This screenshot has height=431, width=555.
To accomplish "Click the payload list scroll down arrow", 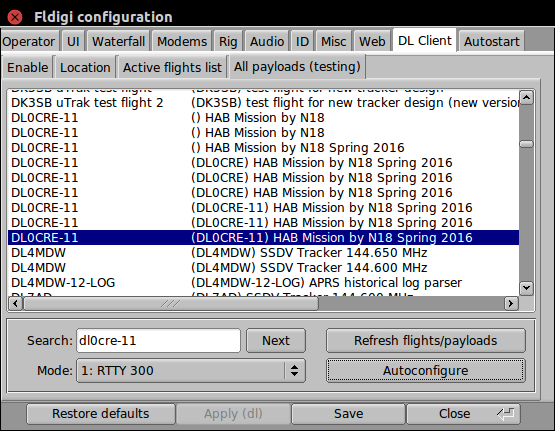I will [527, 288].
